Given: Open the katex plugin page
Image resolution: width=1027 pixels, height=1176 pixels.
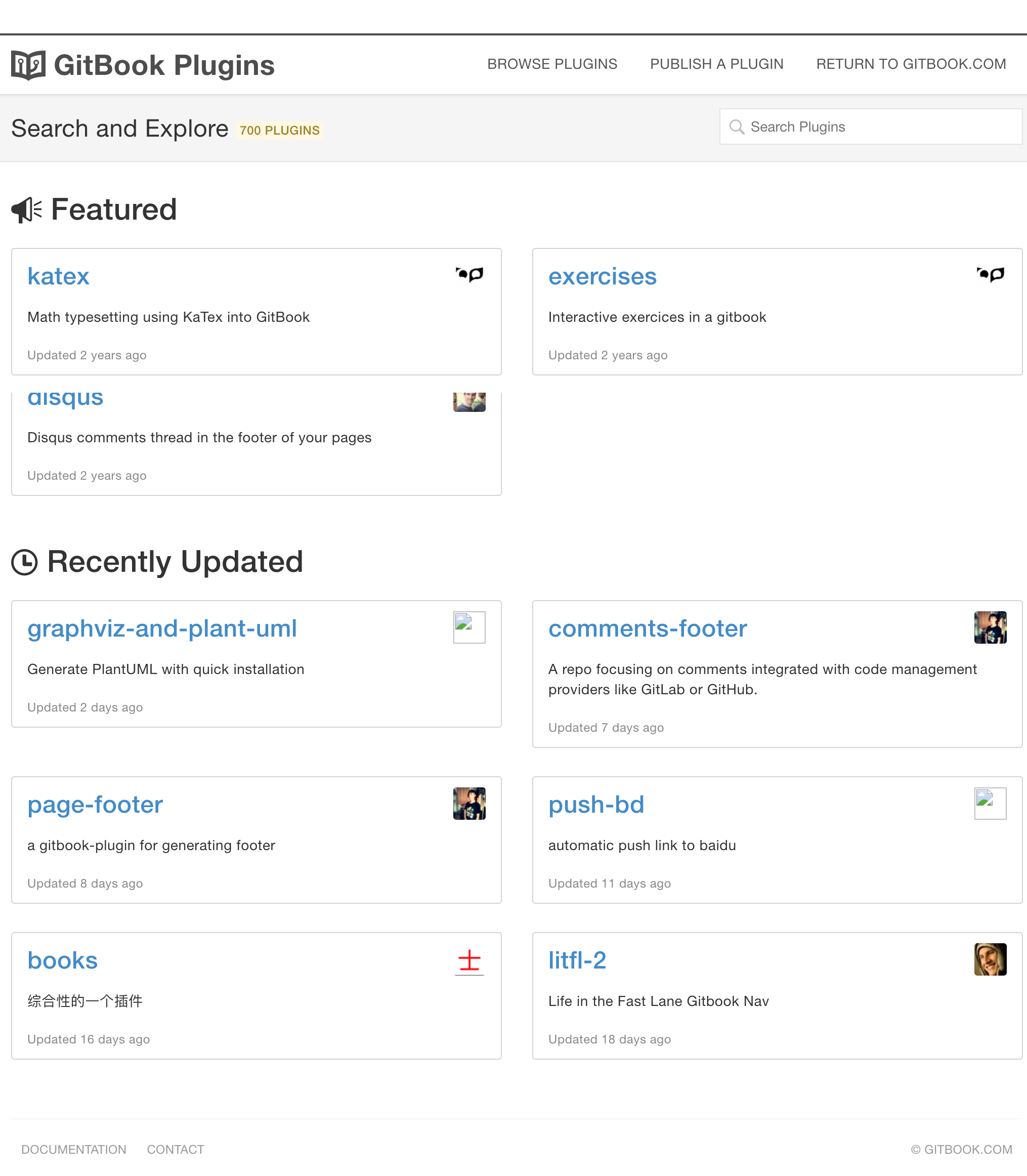Looking at the screenshot, I should point(59,276).
